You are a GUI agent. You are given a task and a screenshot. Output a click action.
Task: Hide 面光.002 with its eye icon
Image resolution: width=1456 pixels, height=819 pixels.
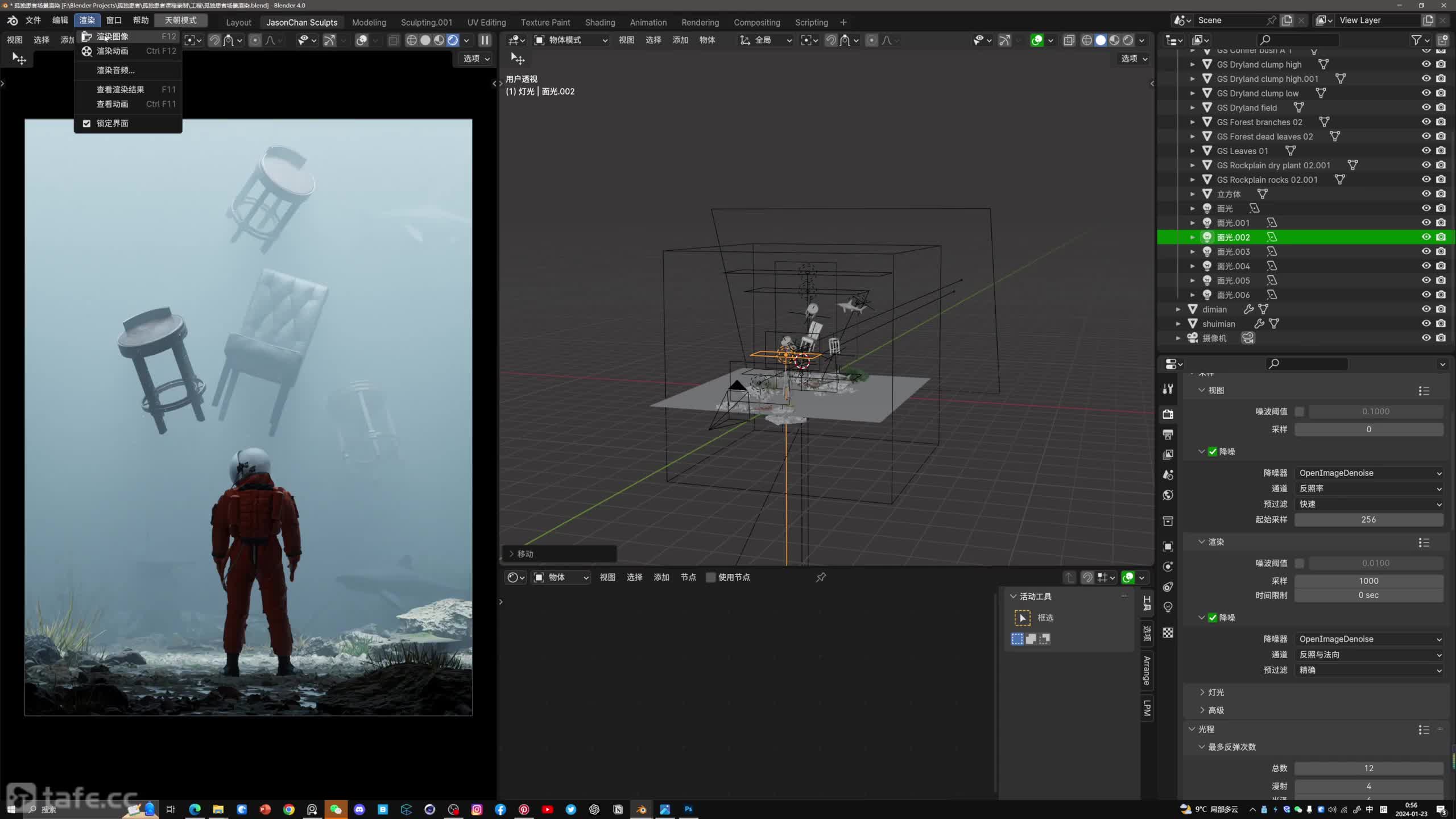click(1426, 237)
